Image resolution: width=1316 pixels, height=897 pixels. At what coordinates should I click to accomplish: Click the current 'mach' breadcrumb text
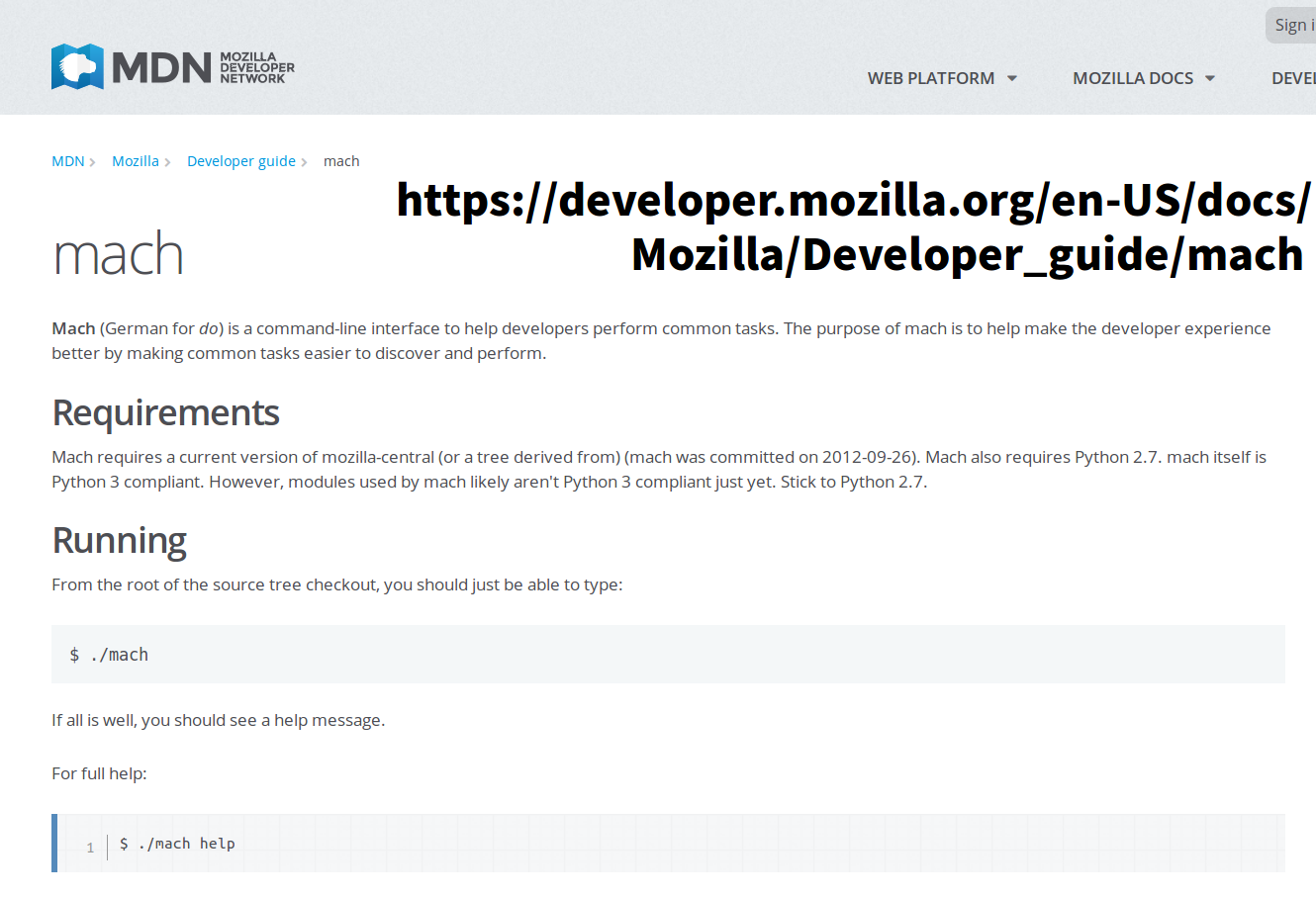(x=341, y=161)
